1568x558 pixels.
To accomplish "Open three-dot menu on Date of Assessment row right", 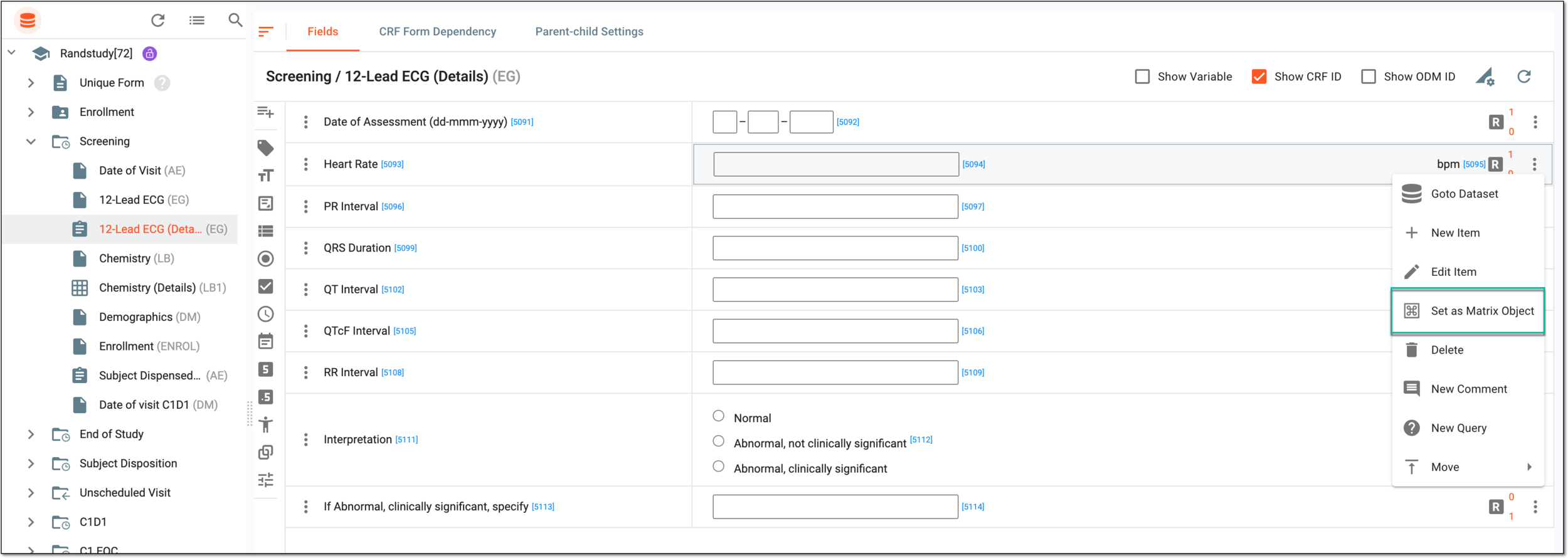I will pyautogui.click(x=1535, y=122).
